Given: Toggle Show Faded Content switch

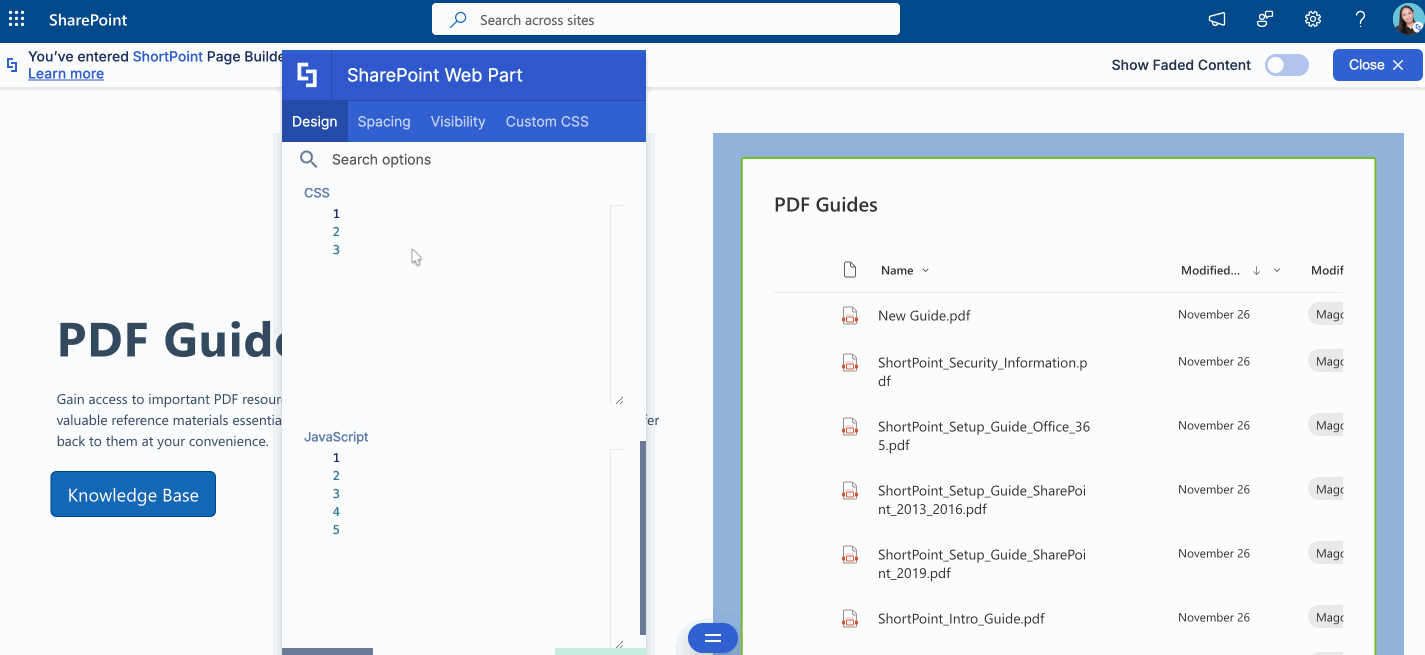Looking at the screenshot, I should tap(1286, 65).
